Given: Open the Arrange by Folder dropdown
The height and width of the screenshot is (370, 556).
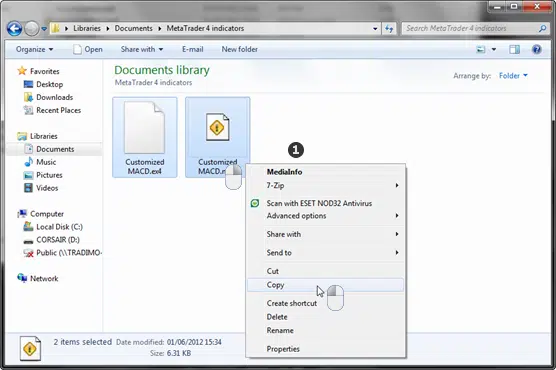Looking at the screenshot, I should pos(513,76).
